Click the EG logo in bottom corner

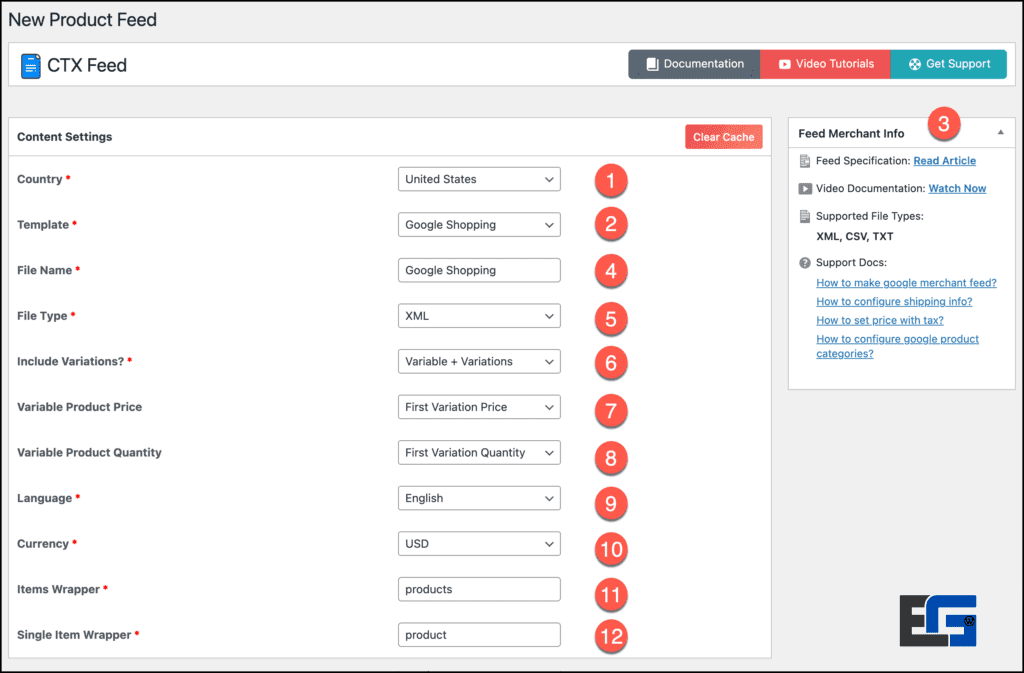(937, 621)
